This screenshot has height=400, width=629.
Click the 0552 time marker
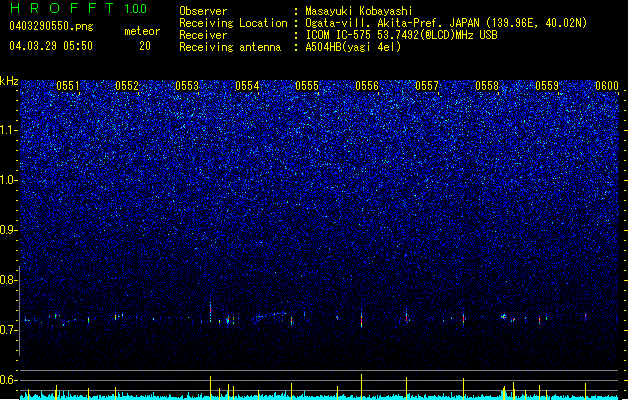127,86
